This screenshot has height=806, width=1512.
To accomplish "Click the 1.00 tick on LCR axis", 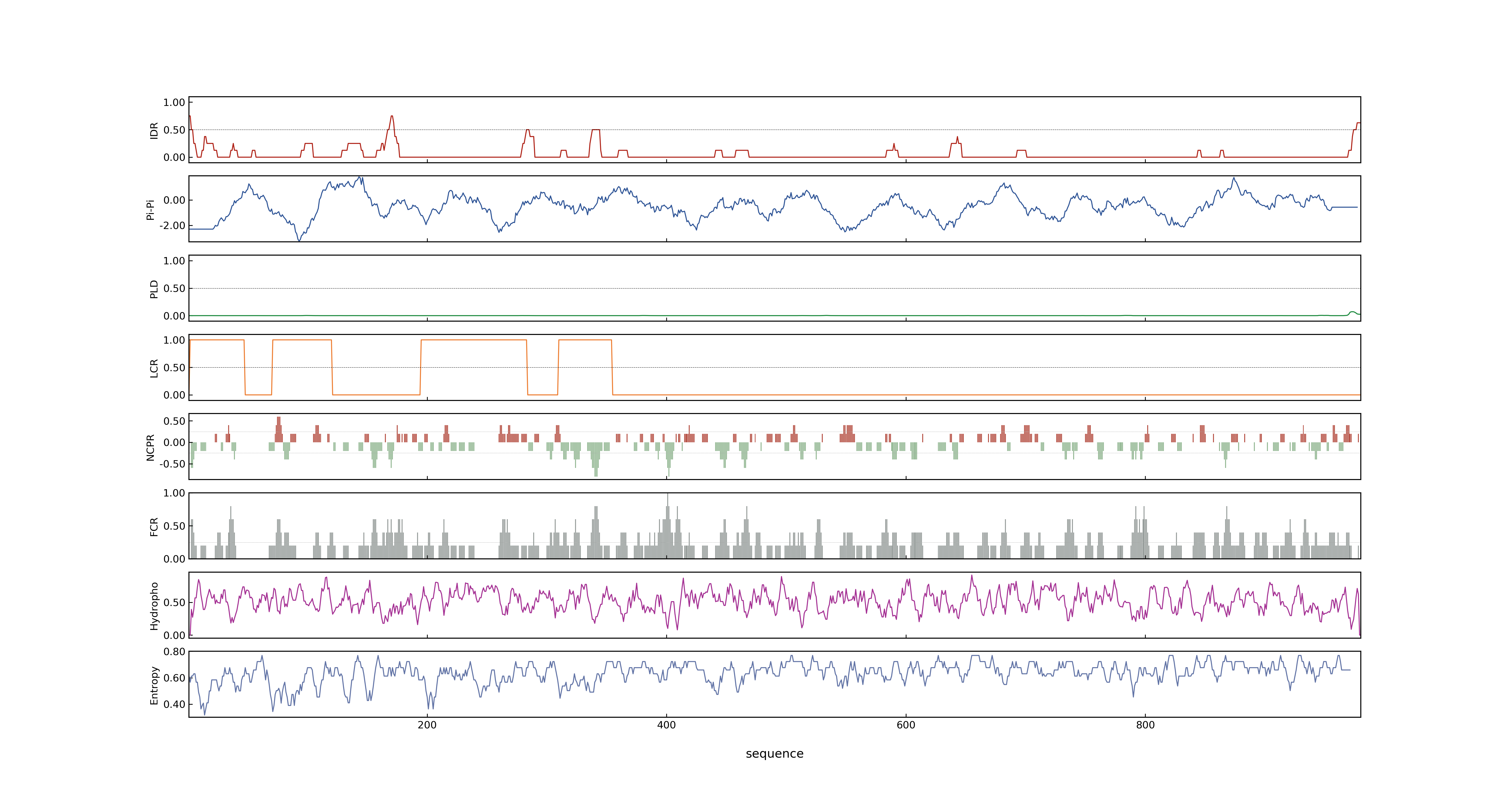I will pos(174,340).
